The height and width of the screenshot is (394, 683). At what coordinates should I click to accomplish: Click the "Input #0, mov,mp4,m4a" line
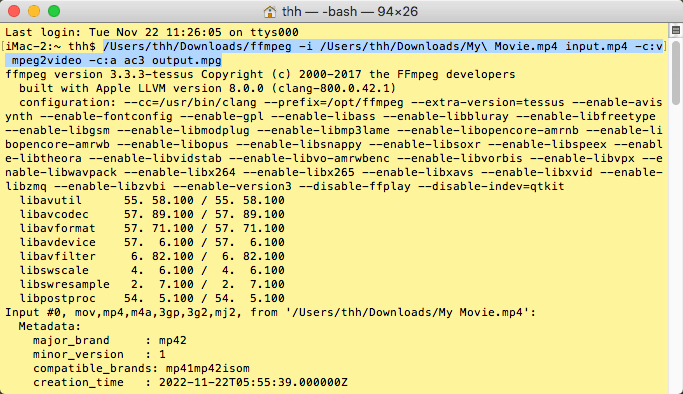tap(270, 312)
